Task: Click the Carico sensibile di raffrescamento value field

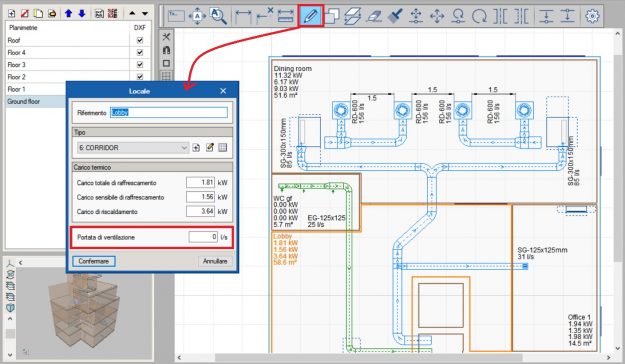Action: [x=200, y=197]
